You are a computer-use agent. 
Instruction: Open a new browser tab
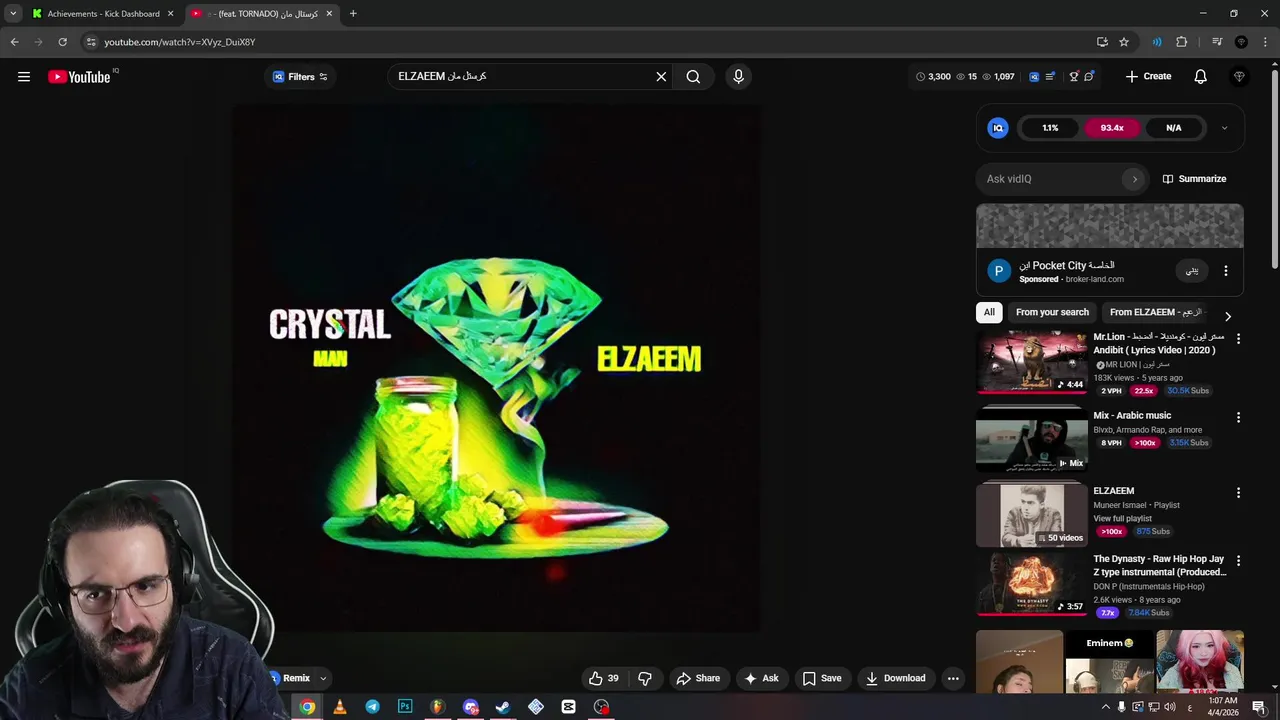click(x=353, y=14)
